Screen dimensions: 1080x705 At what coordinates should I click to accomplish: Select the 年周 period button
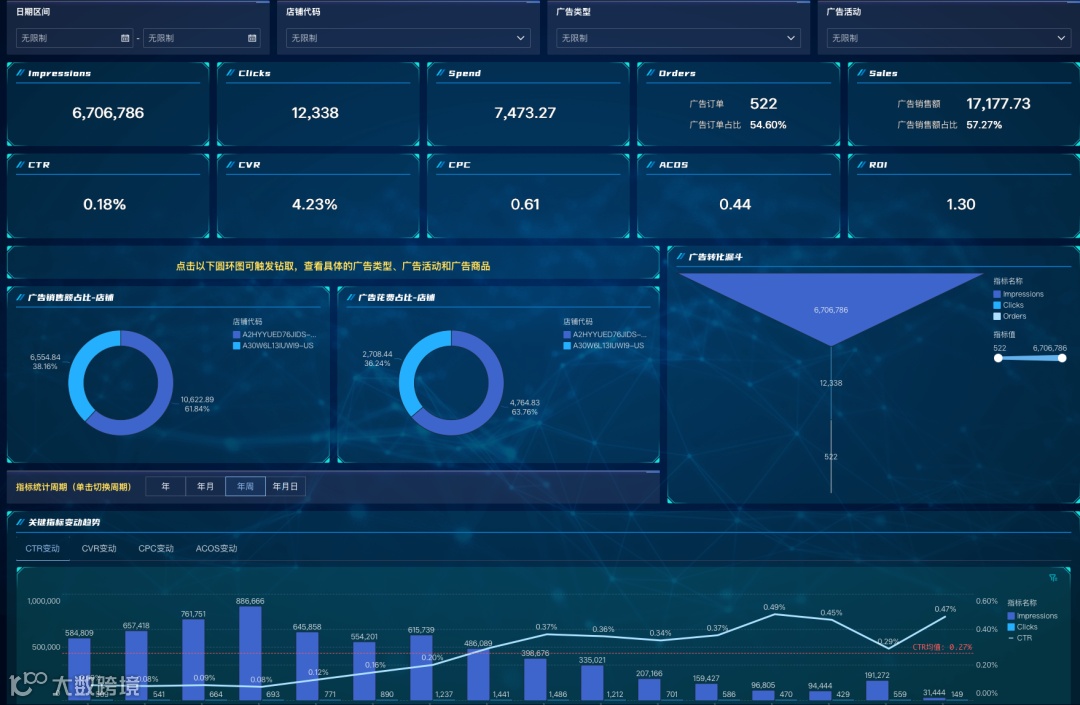tap(245, 486)
